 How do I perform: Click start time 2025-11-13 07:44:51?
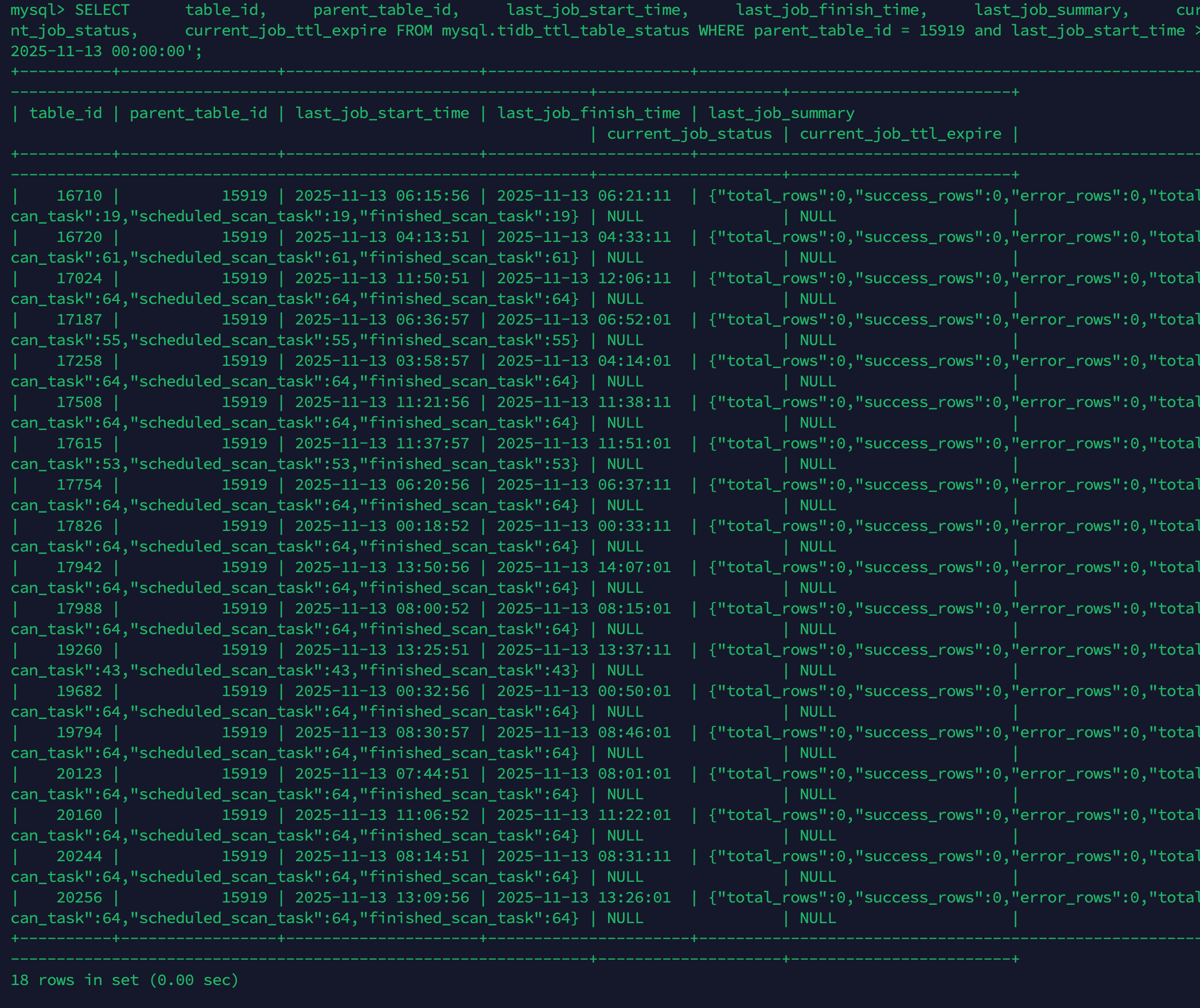[x=382, y=773]
